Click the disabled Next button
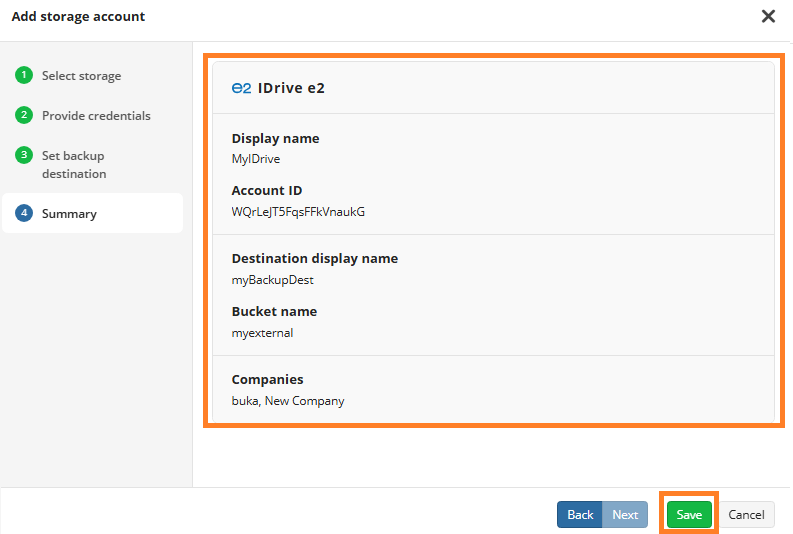 click(625, 514)
